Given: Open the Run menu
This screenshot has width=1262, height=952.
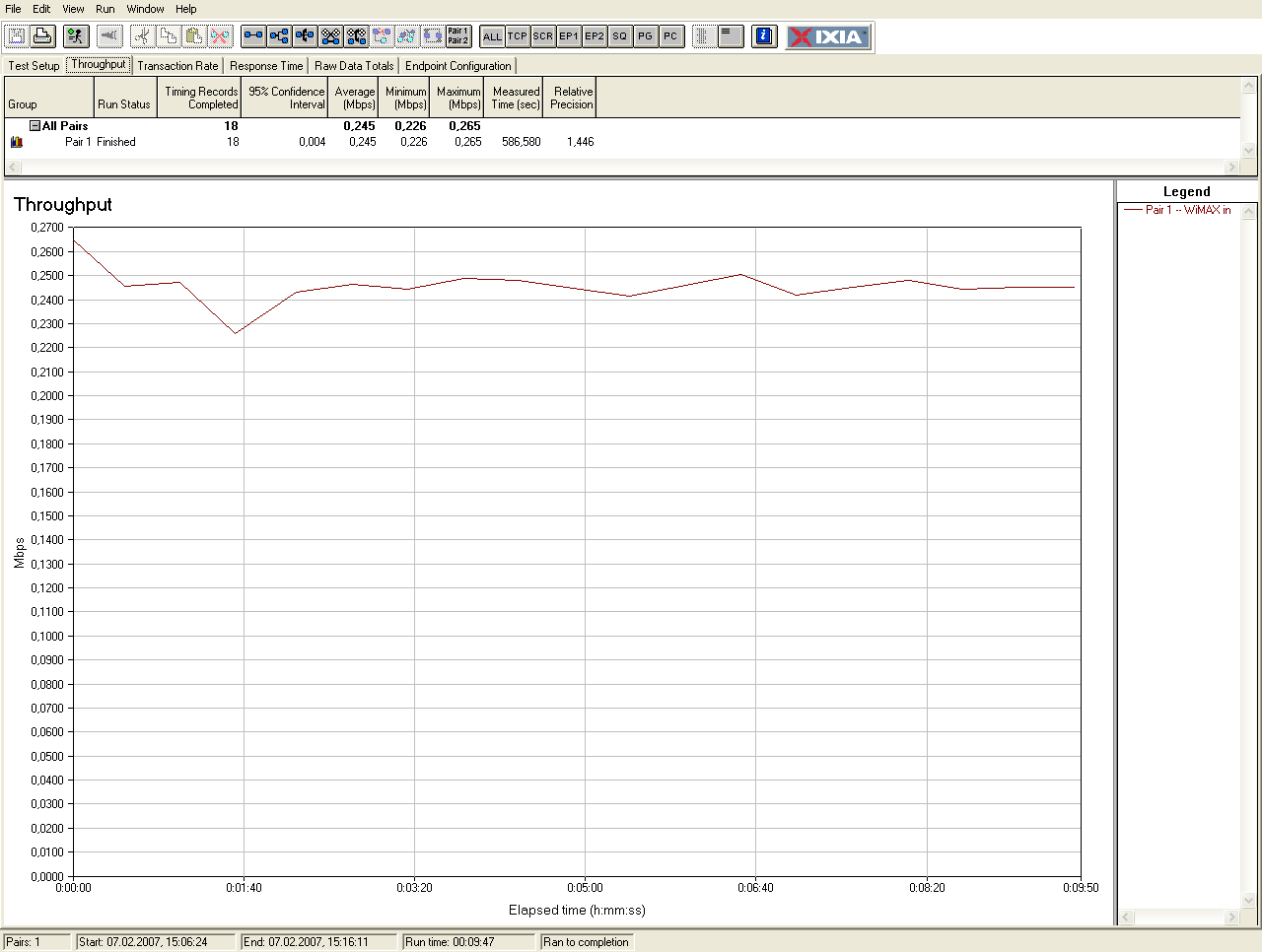Looking at the screenshot, I should click(105, 9).
